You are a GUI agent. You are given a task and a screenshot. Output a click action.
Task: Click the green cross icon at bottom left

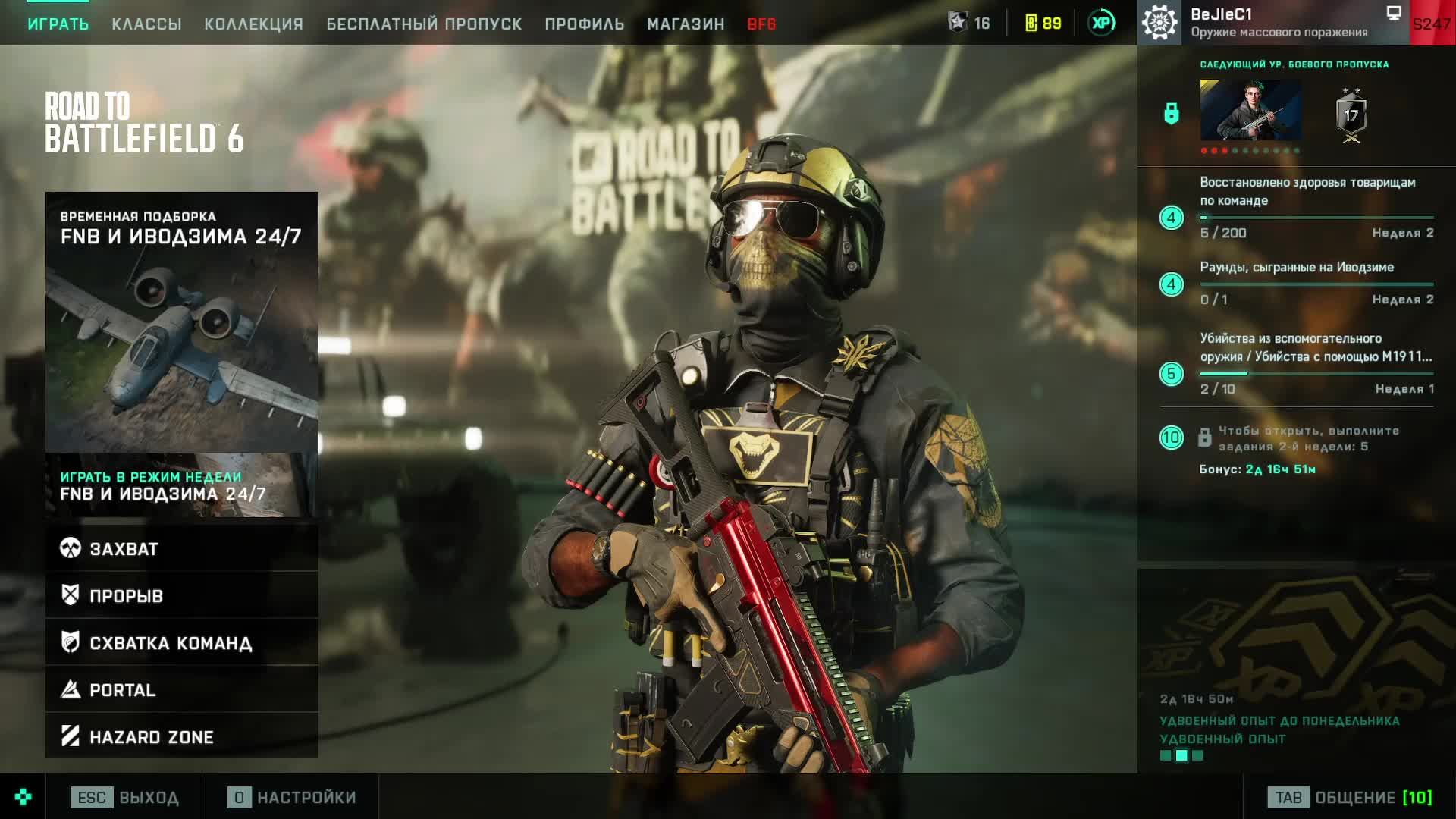(x=23, y=796)
